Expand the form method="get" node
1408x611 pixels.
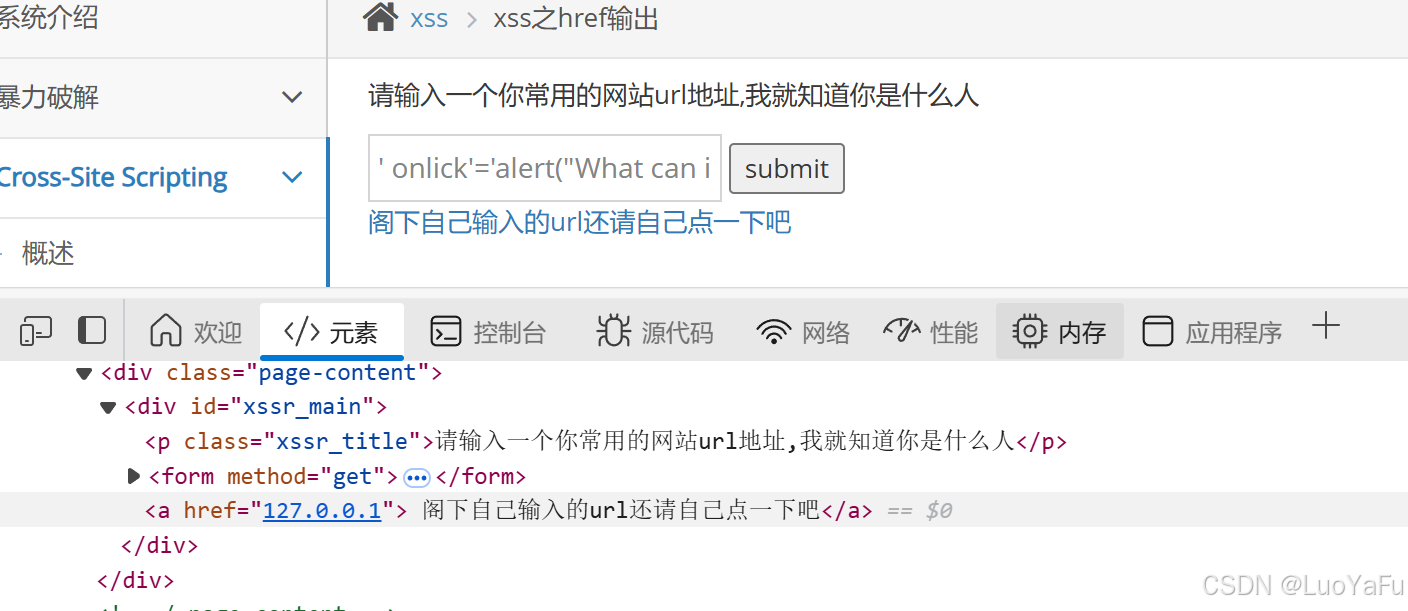tap(134, 476)
